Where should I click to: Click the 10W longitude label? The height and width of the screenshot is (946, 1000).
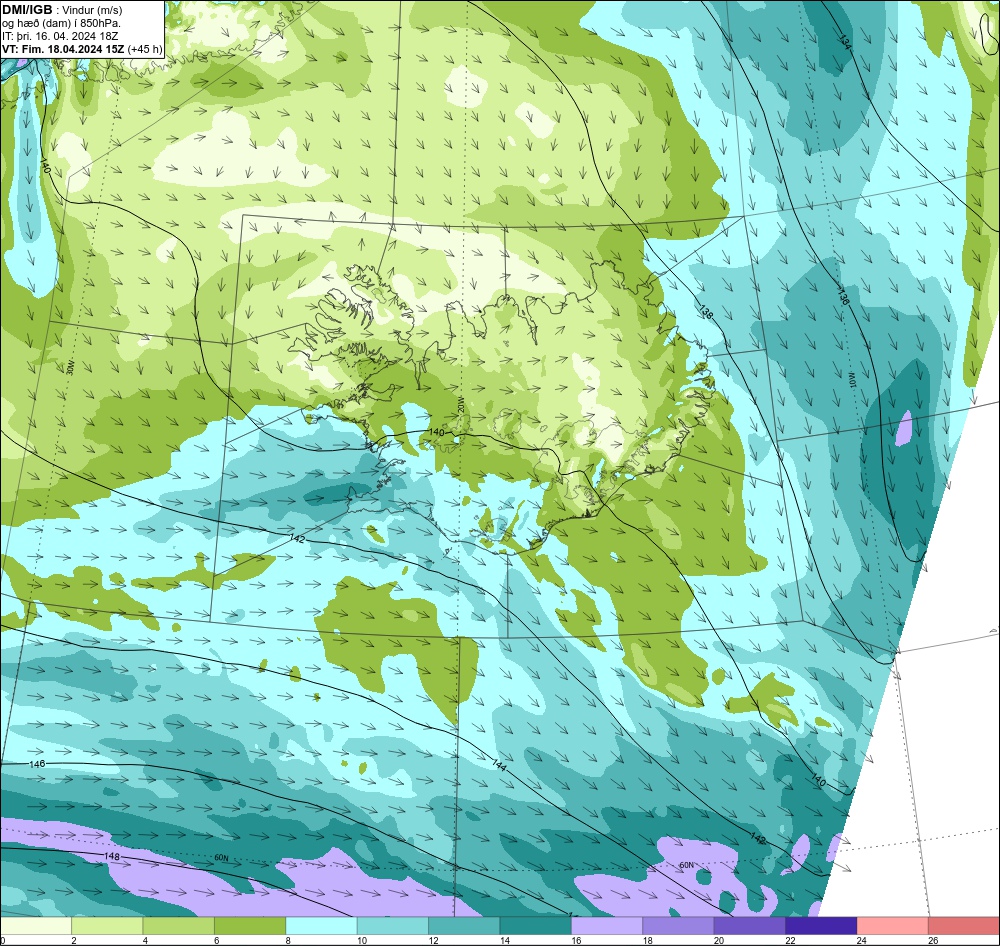[x=851, y=381]
